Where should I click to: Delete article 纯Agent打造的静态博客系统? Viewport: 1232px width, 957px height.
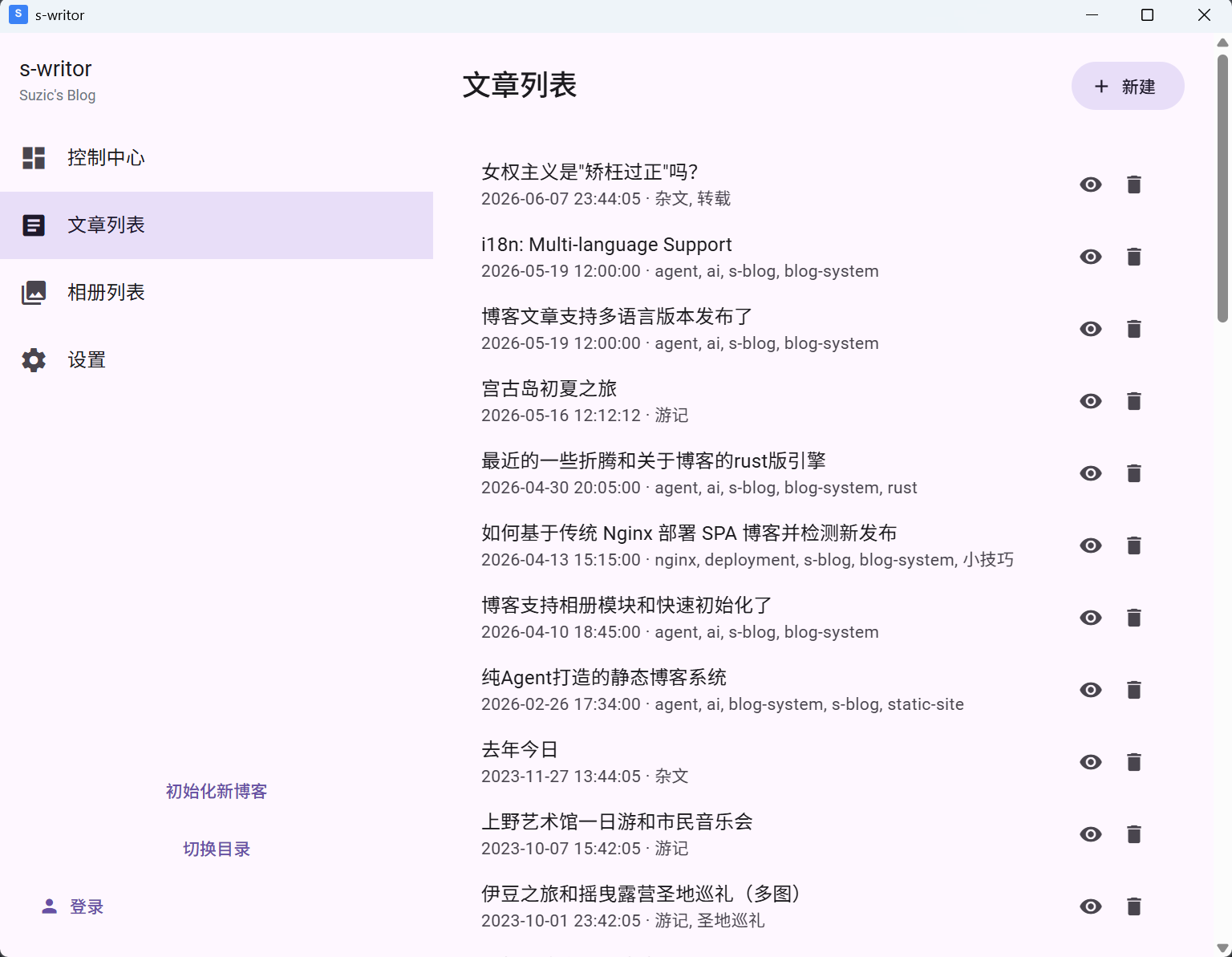coord(1133,690)
